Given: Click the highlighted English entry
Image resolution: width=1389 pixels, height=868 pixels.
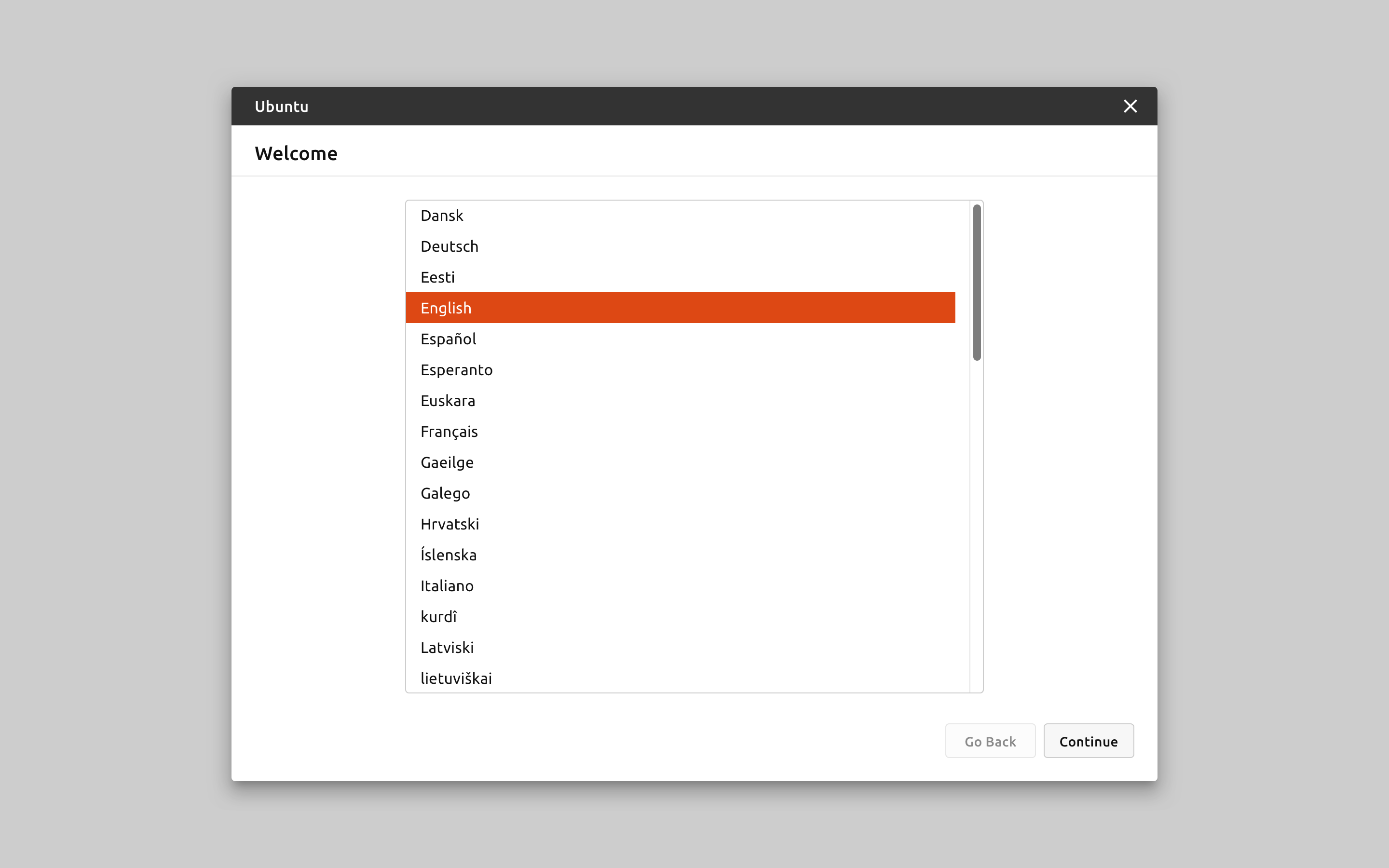Looking at the screenshot, I should [446, 308].
